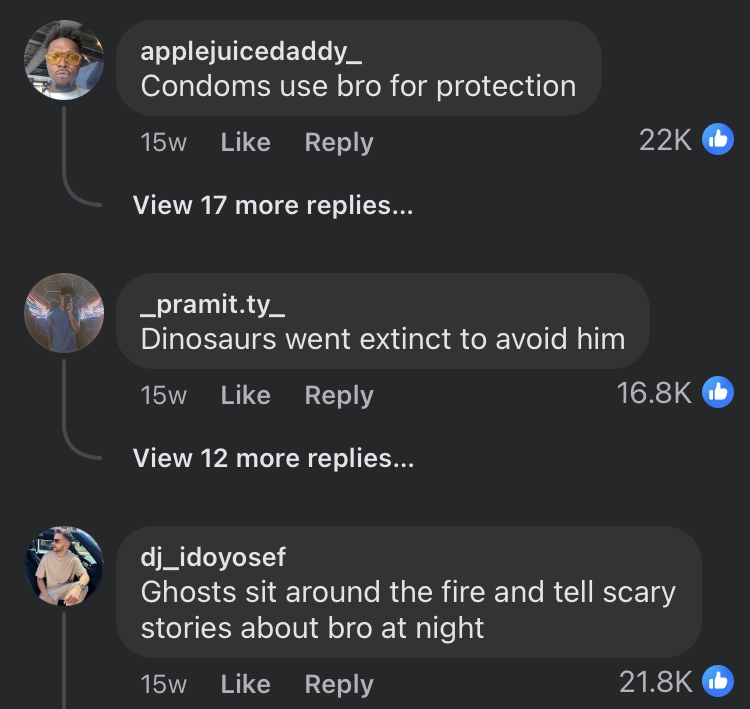The width and height of the screenshot is (750, 709).
Task: Expand "View 12 more replies"
Action: 272,458
